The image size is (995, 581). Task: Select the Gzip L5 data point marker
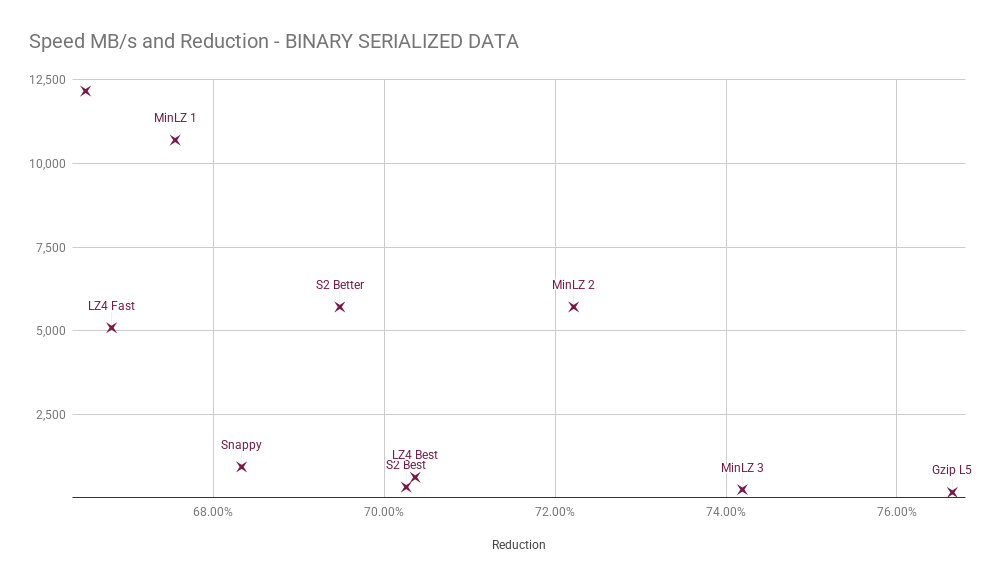(952, 492)
